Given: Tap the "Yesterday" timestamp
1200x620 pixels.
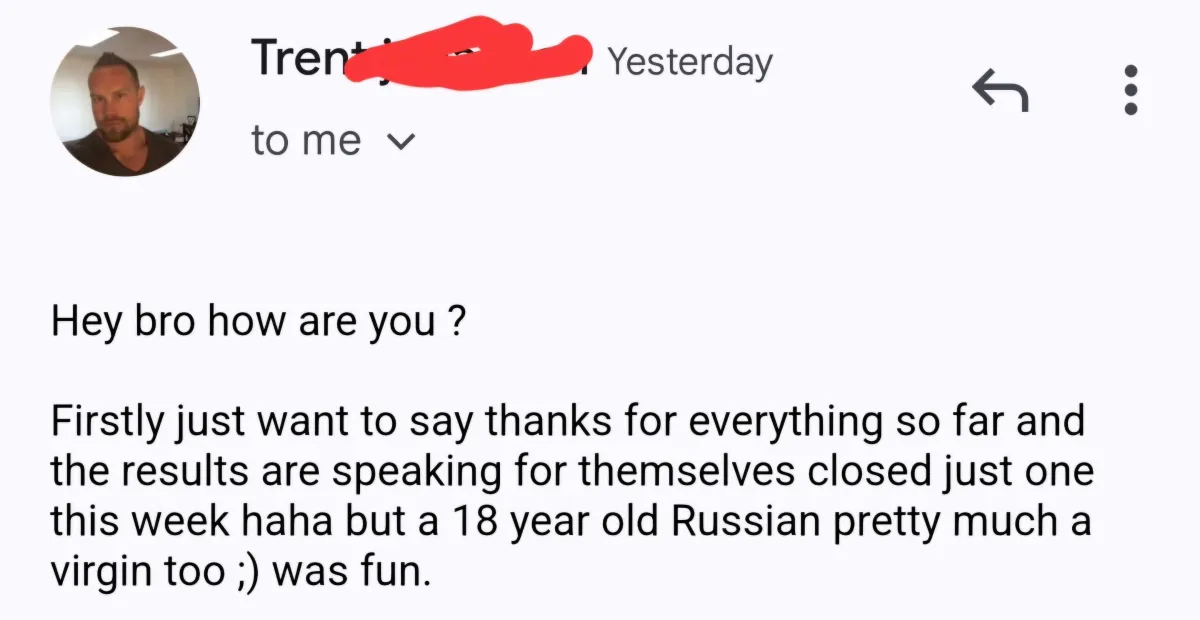Looking at the screenshot, I should [690, 62].
